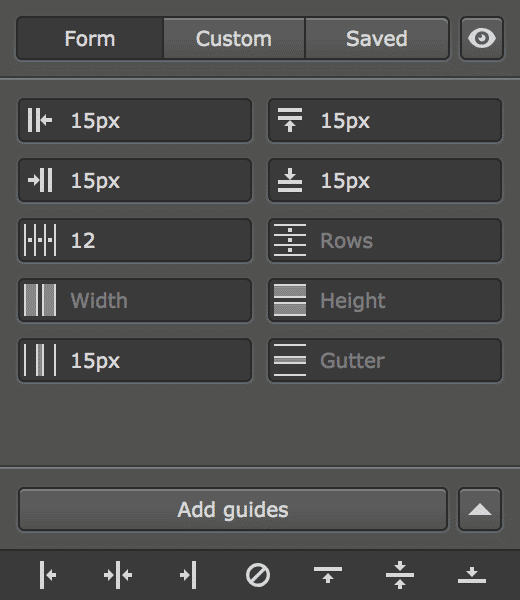Viewport: 520px width, 600px height.
Task: Select the row Height field
Action: (x=385, y=300)
